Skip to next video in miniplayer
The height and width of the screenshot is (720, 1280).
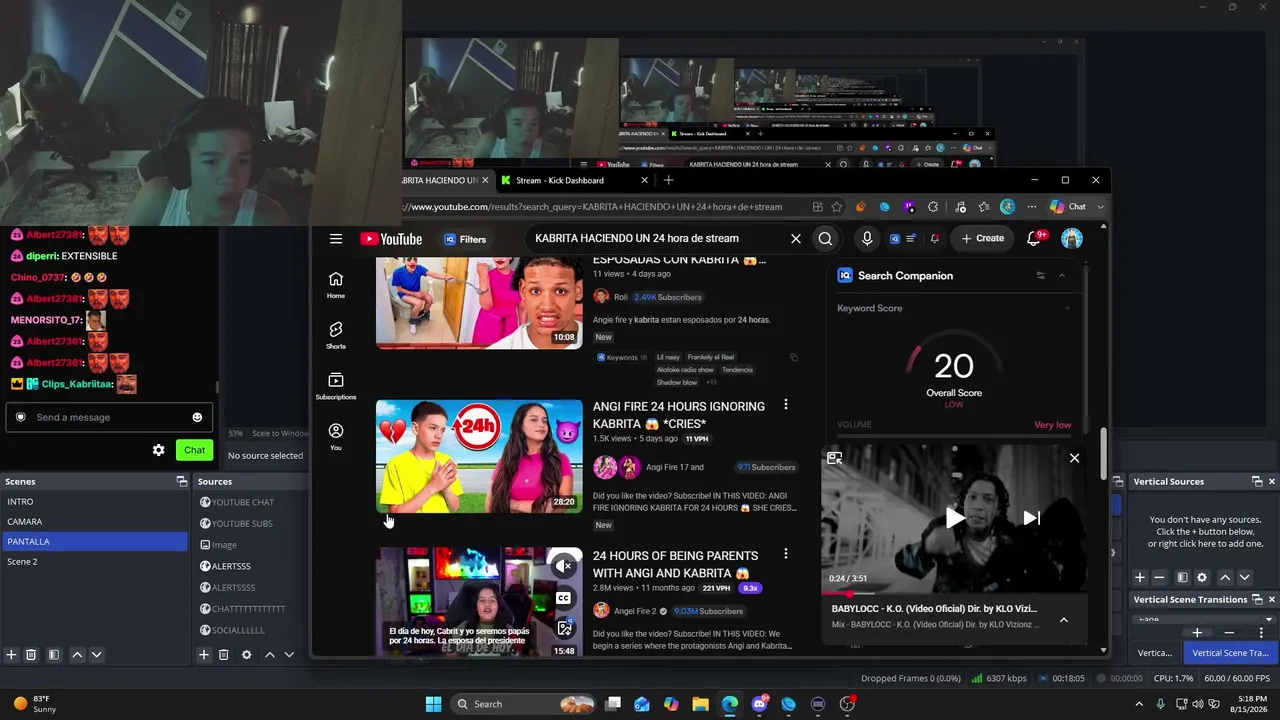click(1032, 517)
